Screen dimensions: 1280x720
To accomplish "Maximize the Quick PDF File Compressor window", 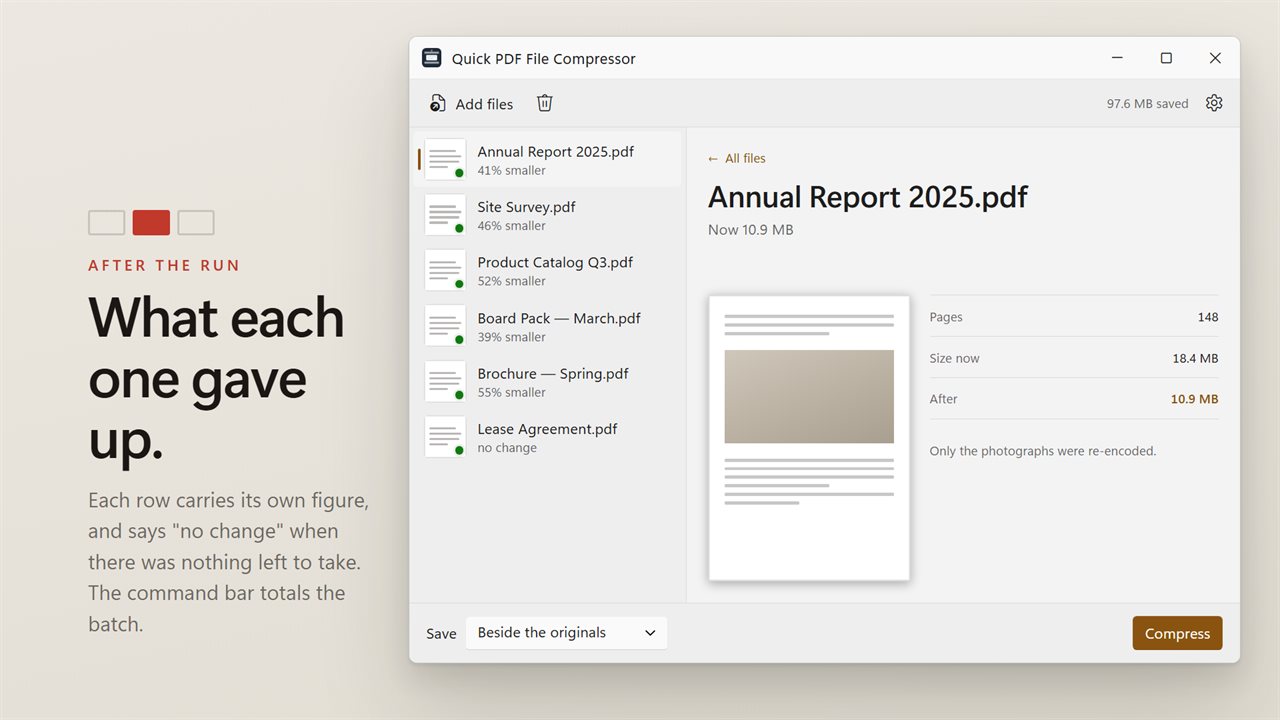I will click(x=1166, y=58).
